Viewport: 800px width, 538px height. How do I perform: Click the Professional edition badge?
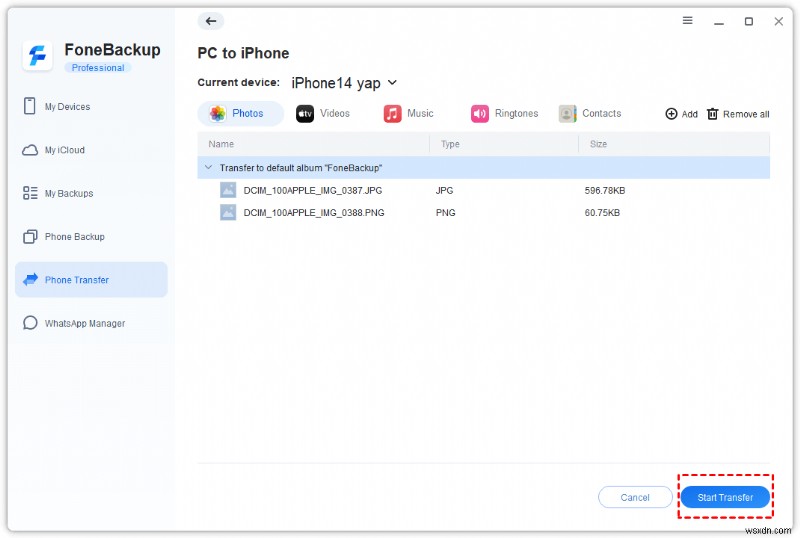point(98,67)
